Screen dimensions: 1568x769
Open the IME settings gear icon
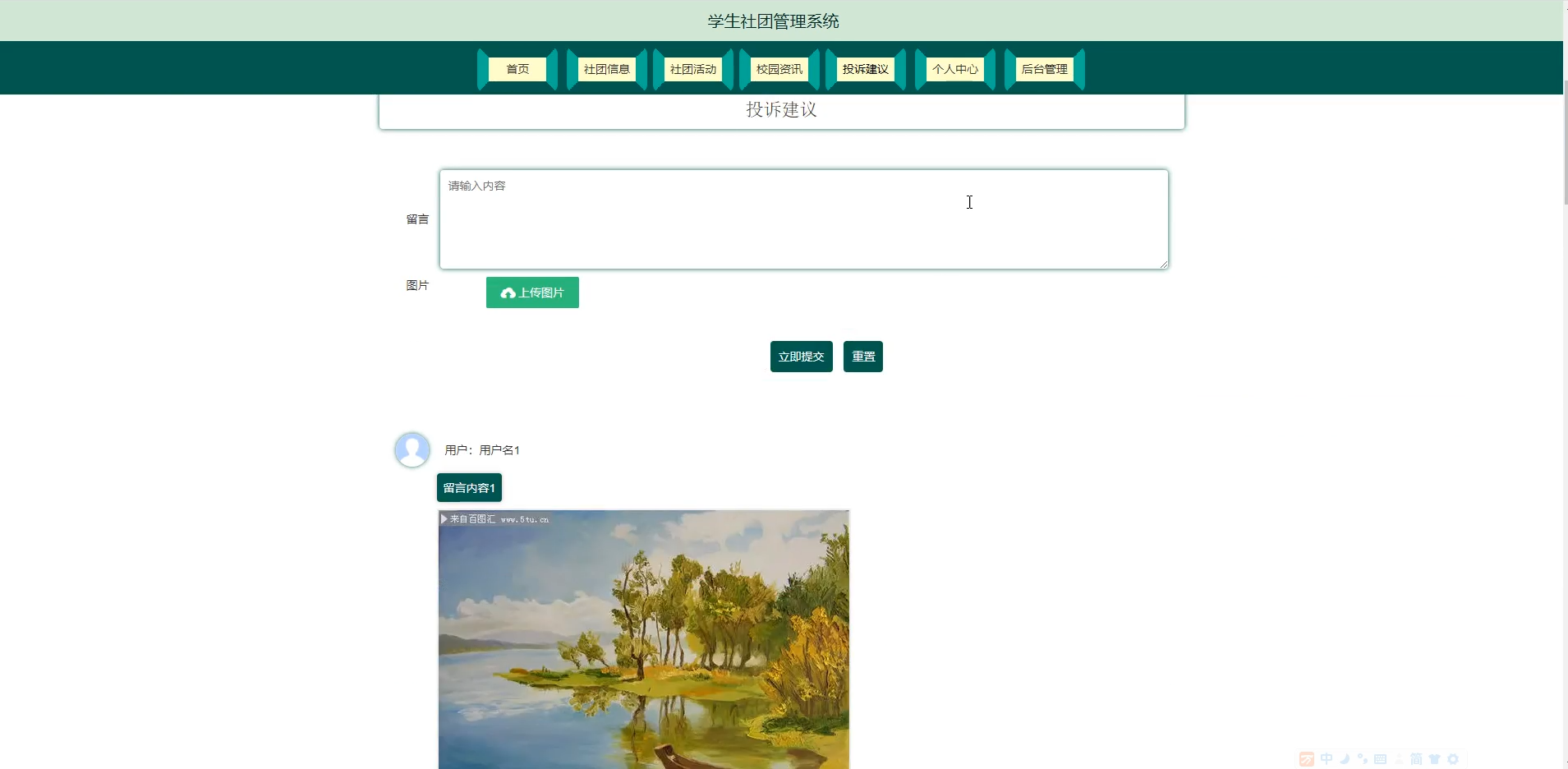(x=1452, y=759)
